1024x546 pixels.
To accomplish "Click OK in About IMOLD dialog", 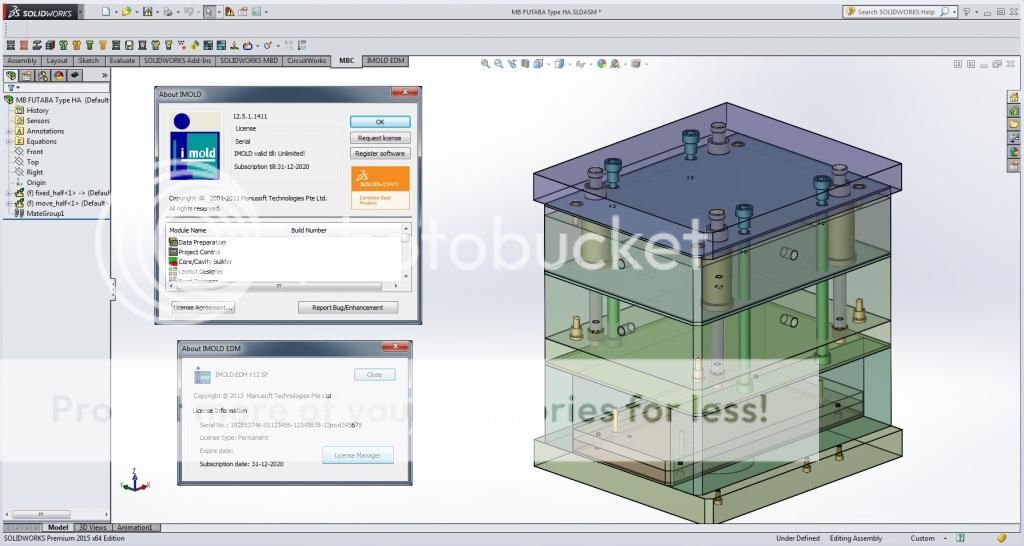I will tap(380, 122).
